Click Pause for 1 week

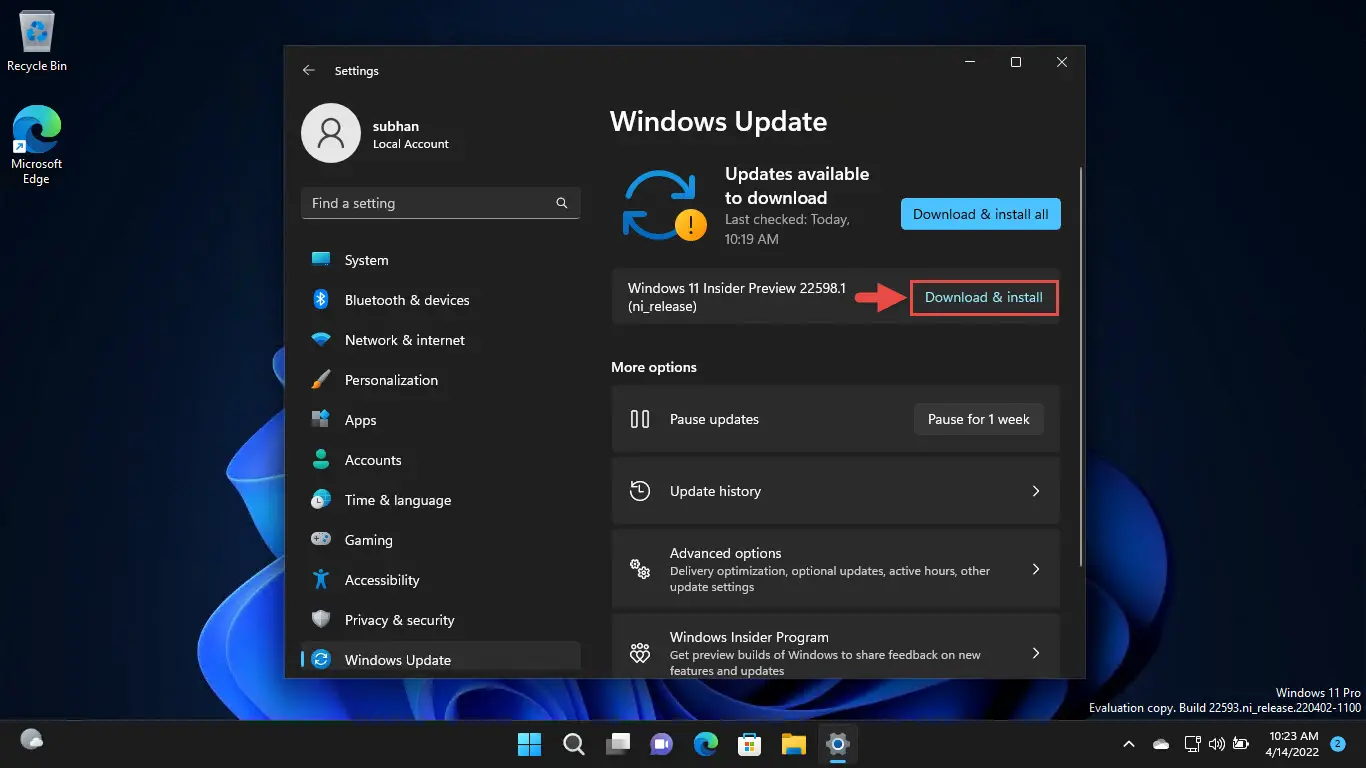(x=978, y=419)
